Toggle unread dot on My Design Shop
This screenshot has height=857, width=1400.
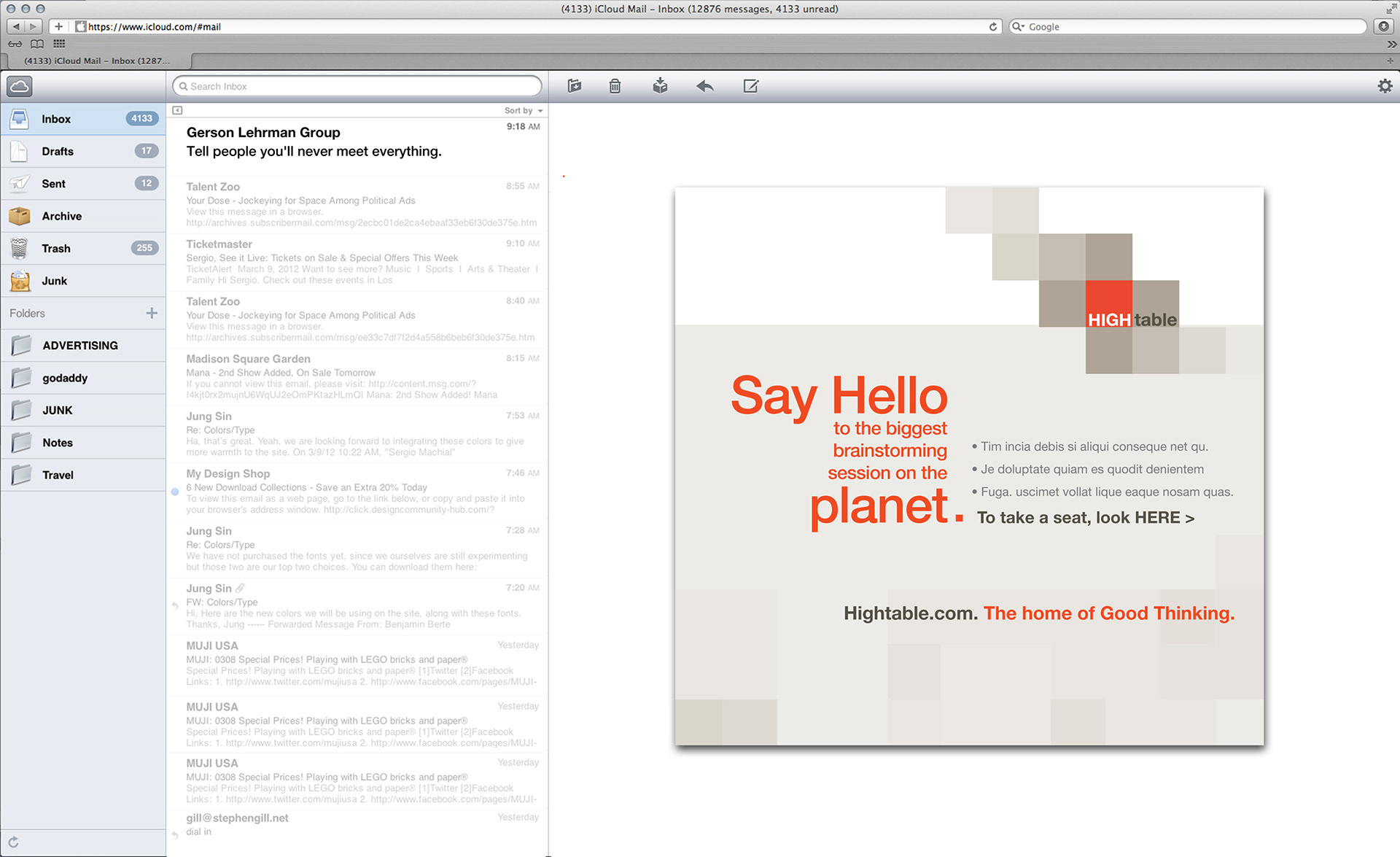(175, 492)
